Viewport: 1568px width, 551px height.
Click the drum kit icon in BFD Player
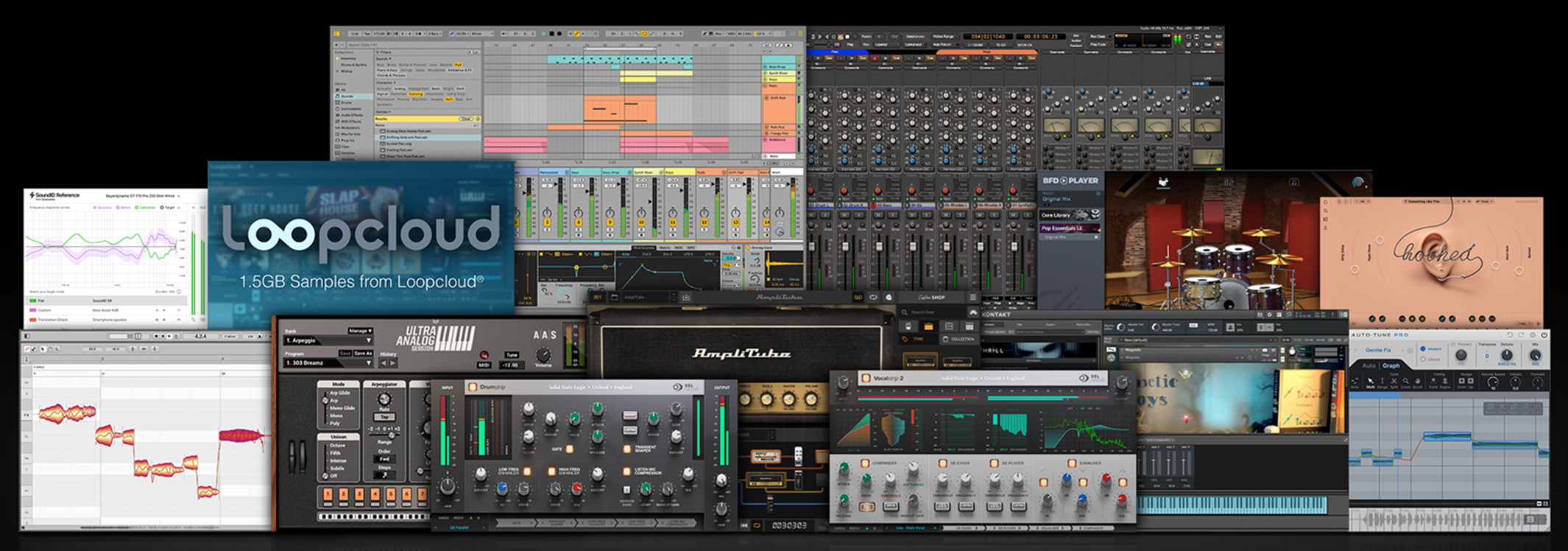1164,182
